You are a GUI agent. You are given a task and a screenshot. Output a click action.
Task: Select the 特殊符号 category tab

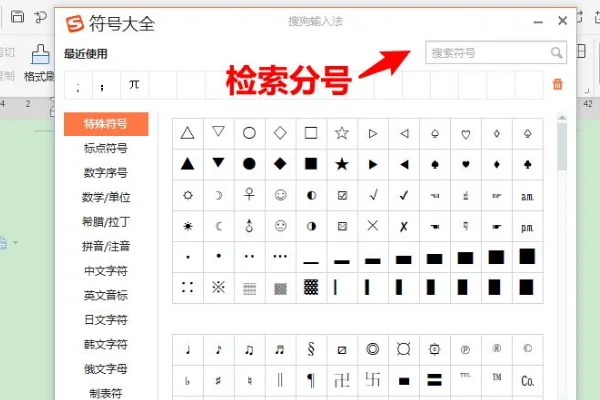106,124
